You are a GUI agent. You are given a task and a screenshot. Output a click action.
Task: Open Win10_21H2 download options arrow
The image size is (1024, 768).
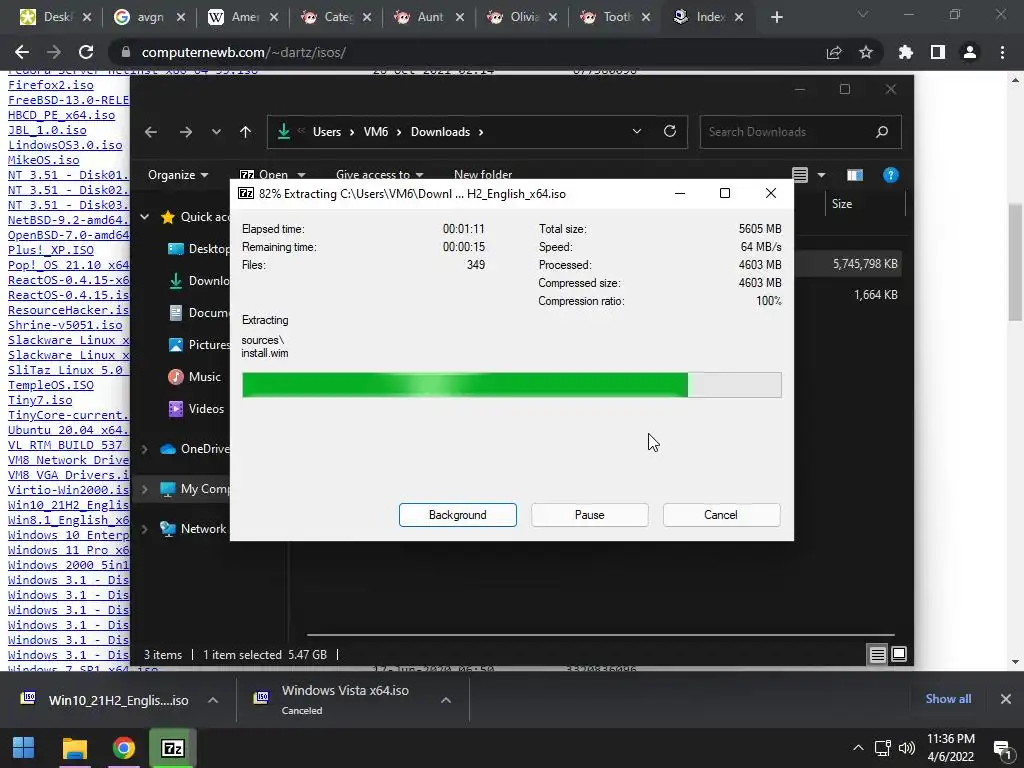(x=213, y=700)
